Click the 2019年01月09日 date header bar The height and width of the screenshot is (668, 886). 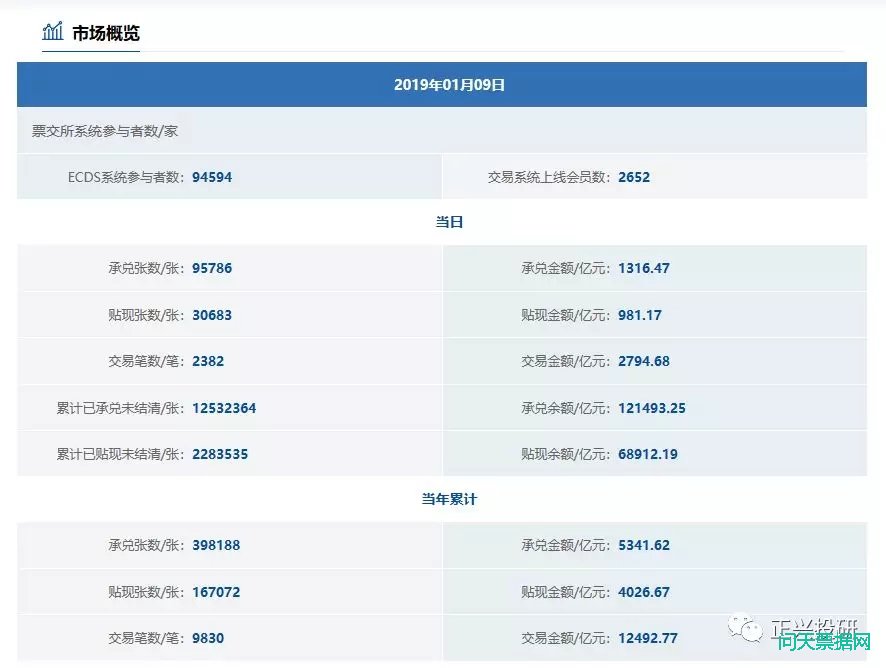[x=441, y=85]
